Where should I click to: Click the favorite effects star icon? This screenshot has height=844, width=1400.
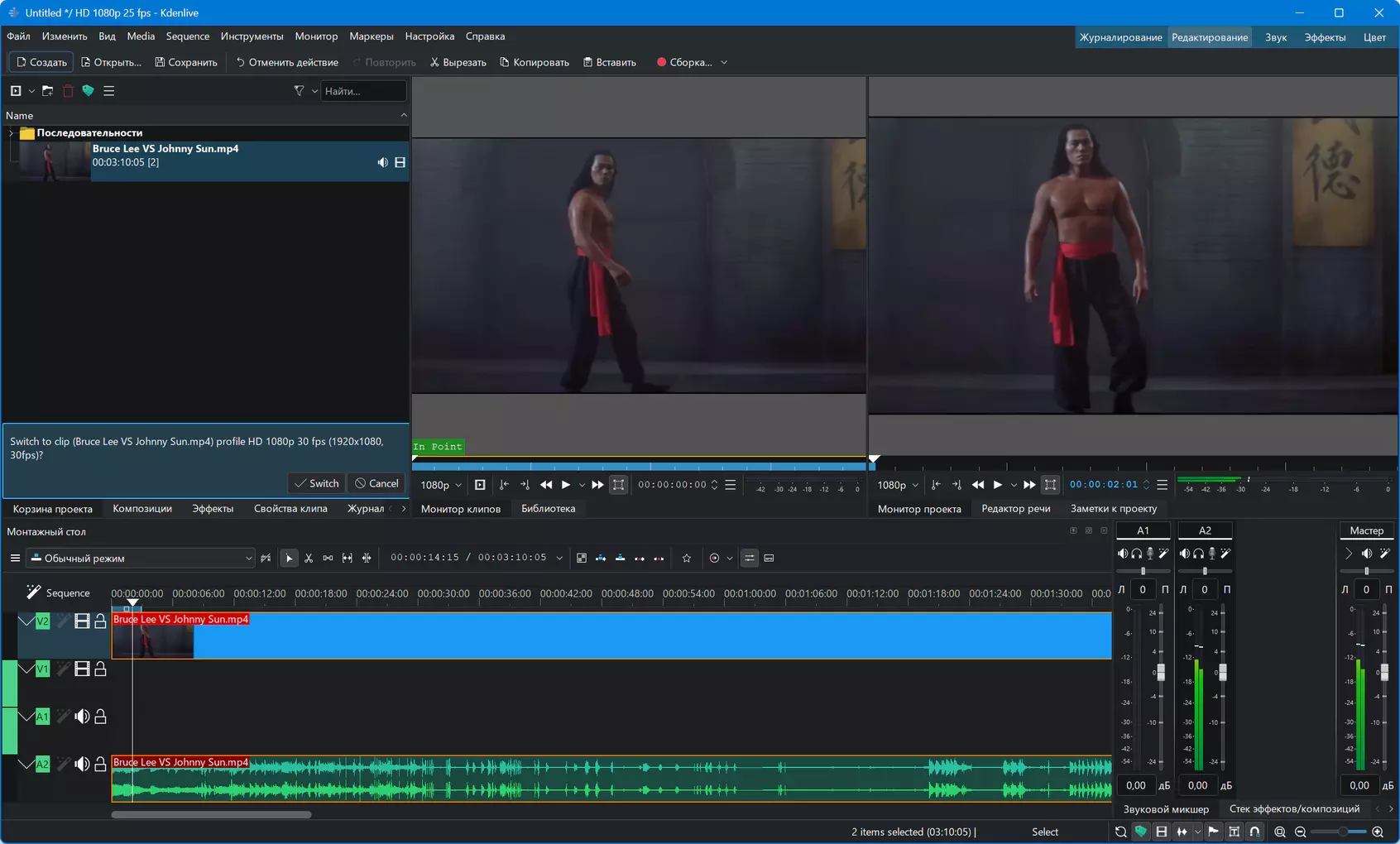pyautogui.click(x=687, y=559)
